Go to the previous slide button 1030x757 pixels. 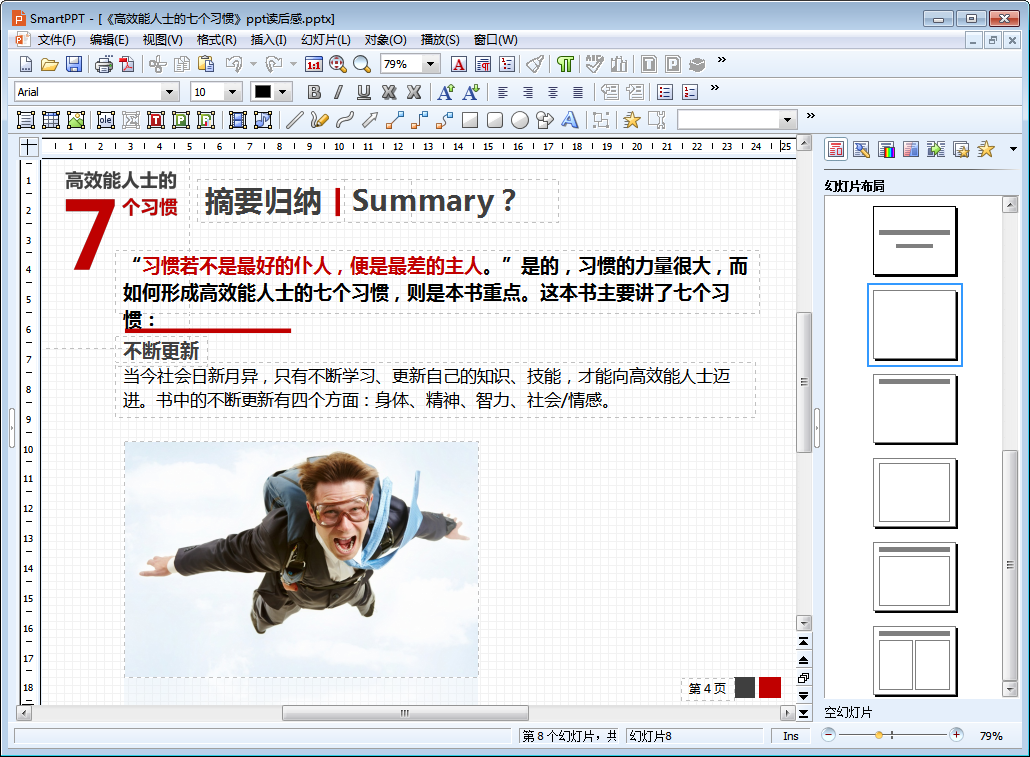click(803, 660)
